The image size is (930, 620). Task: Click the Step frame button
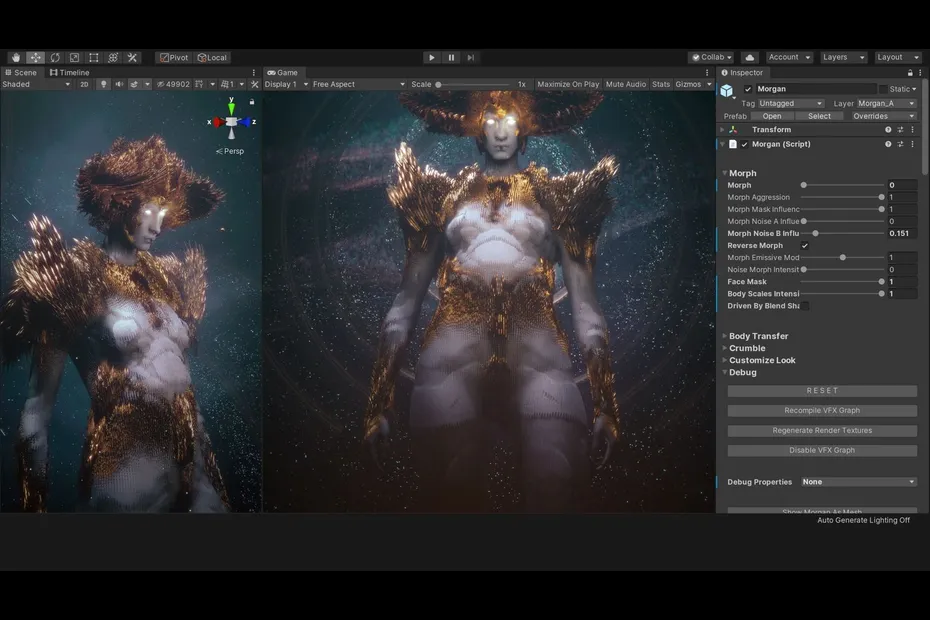point(471,58)
